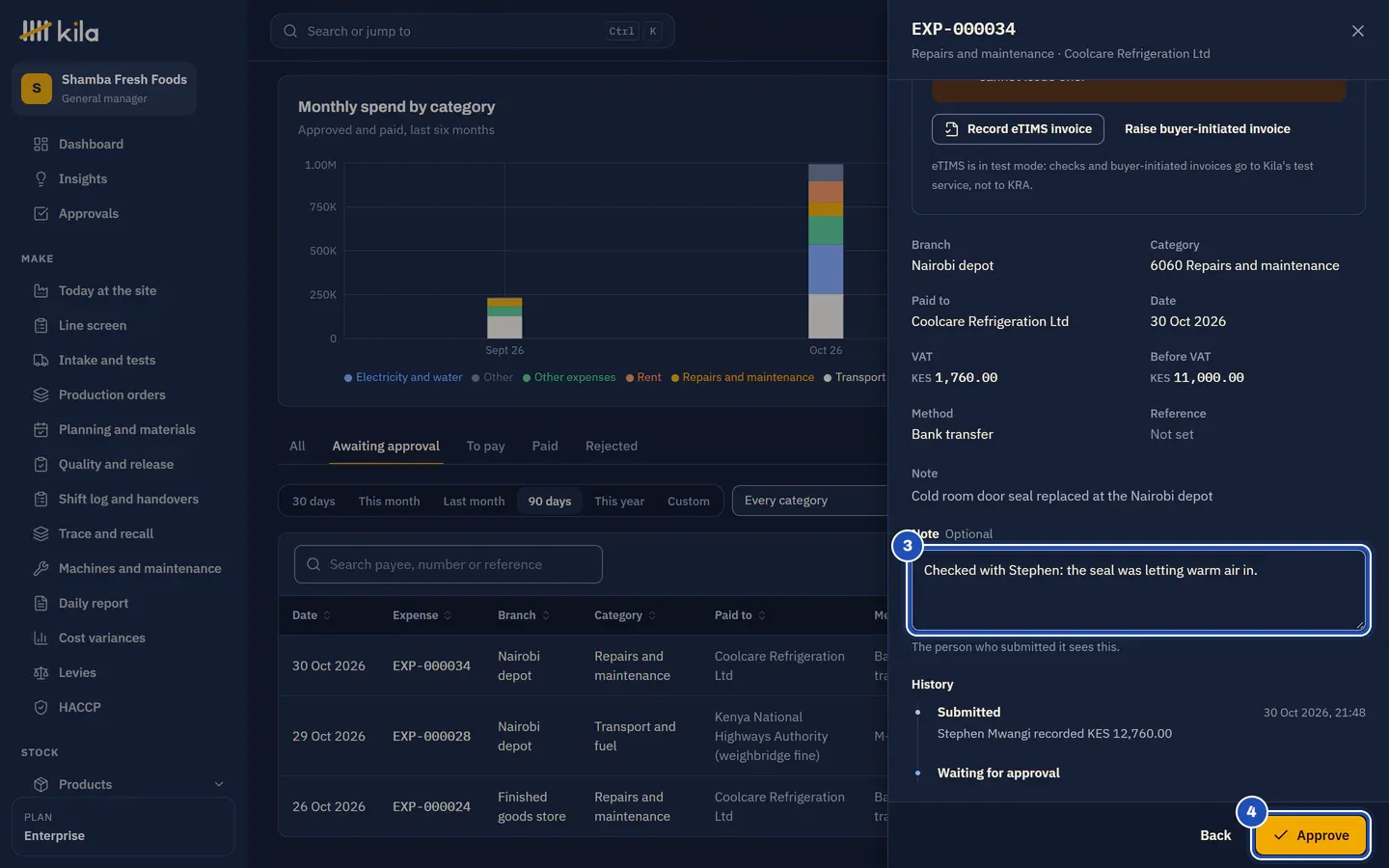Screen dimensions: 1389x868
Task: Open Production orders layers icon
Action: (x=41, y=394)
